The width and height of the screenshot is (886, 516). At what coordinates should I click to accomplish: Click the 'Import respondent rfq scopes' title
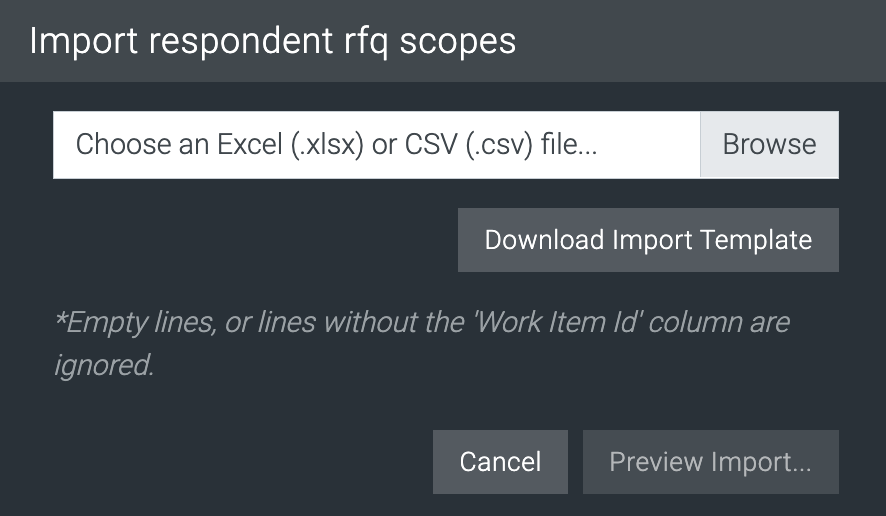point(272,41)
